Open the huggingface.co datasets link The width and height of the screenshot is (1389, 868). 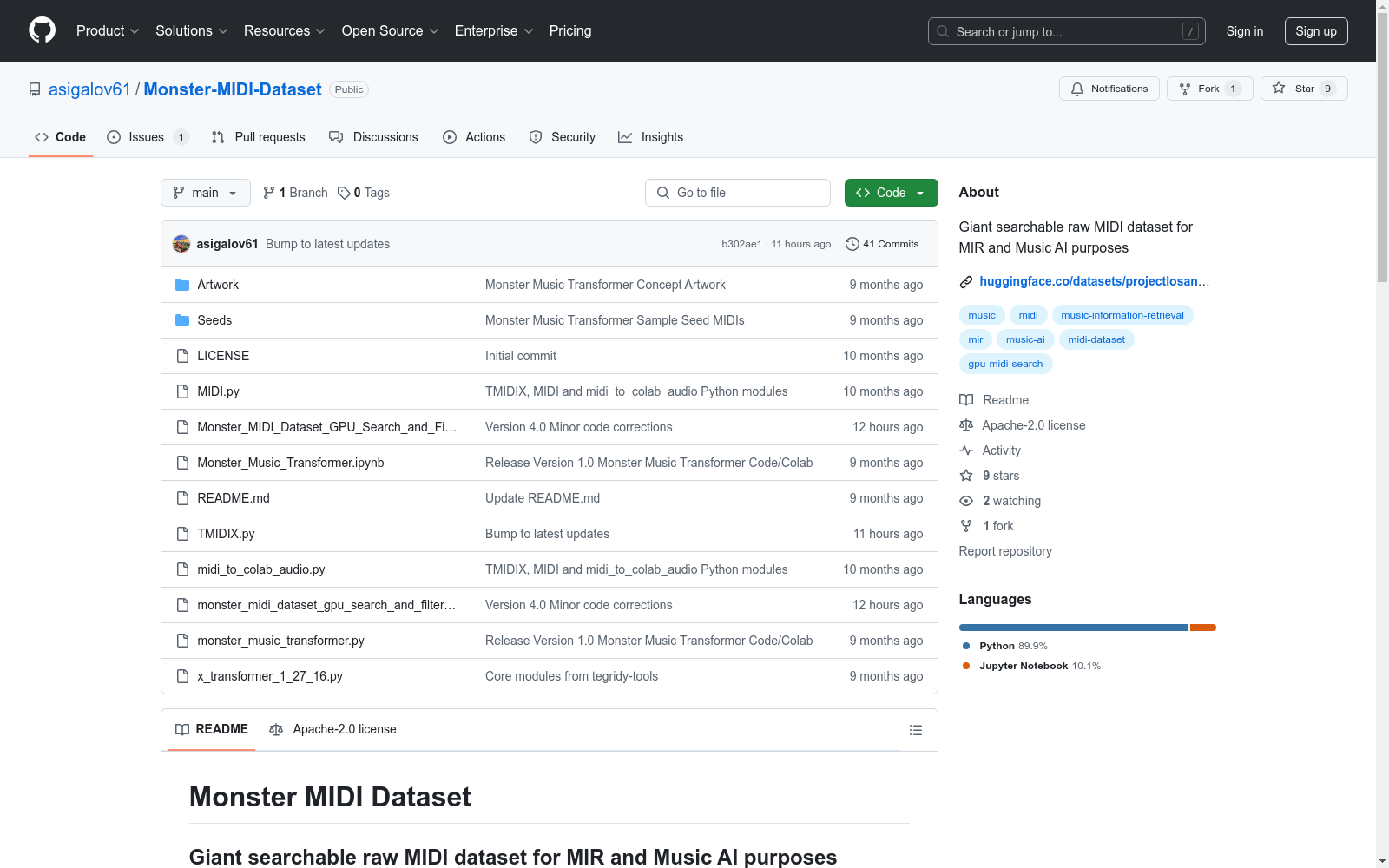coord(1095,281)
